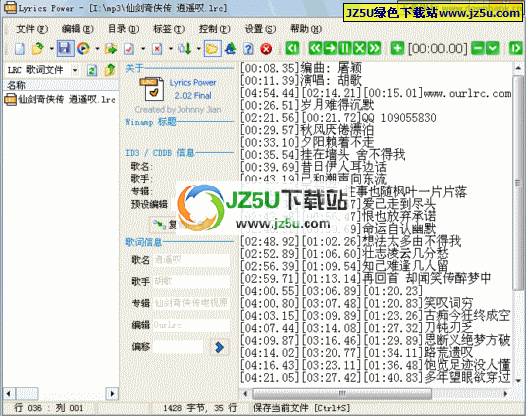Click the red circle stop icon
Viewport: 526px width, 416px height.
(266, 49)
